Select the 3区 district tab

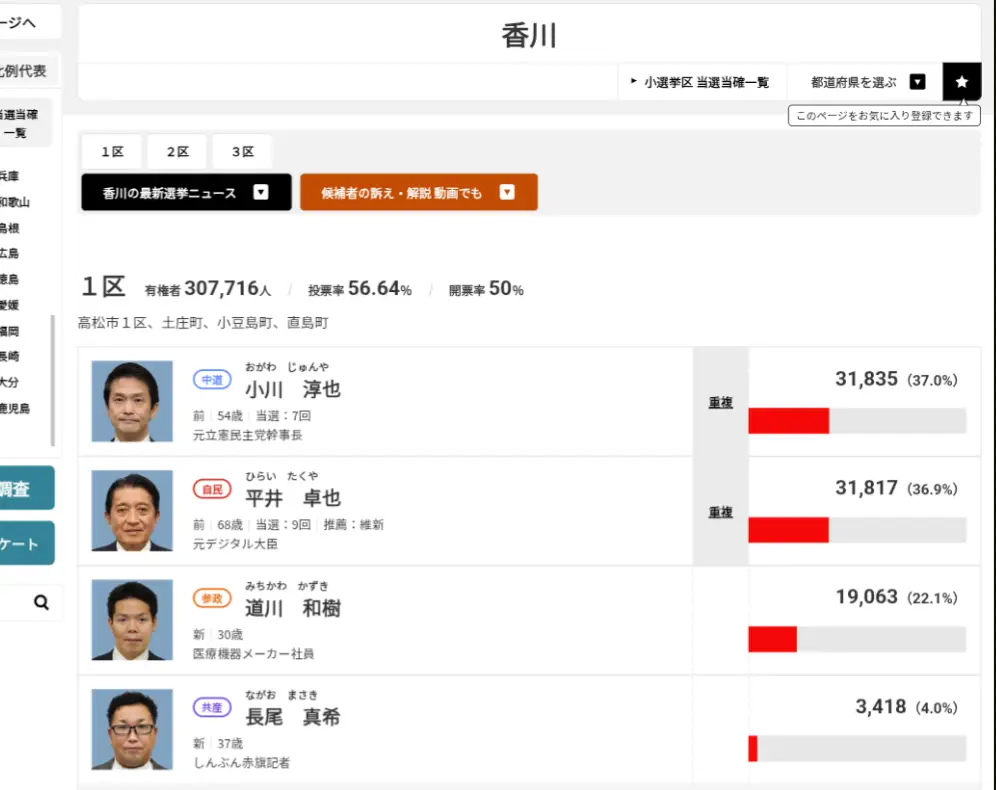[x=243, y=152]
